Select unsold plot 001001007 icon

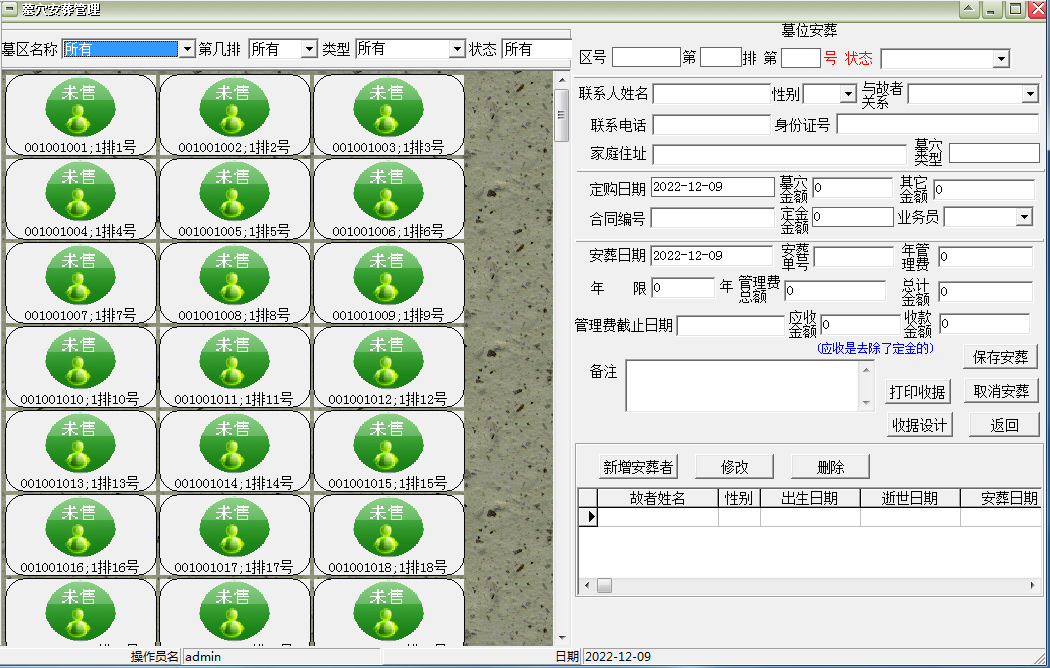(80, 275)
